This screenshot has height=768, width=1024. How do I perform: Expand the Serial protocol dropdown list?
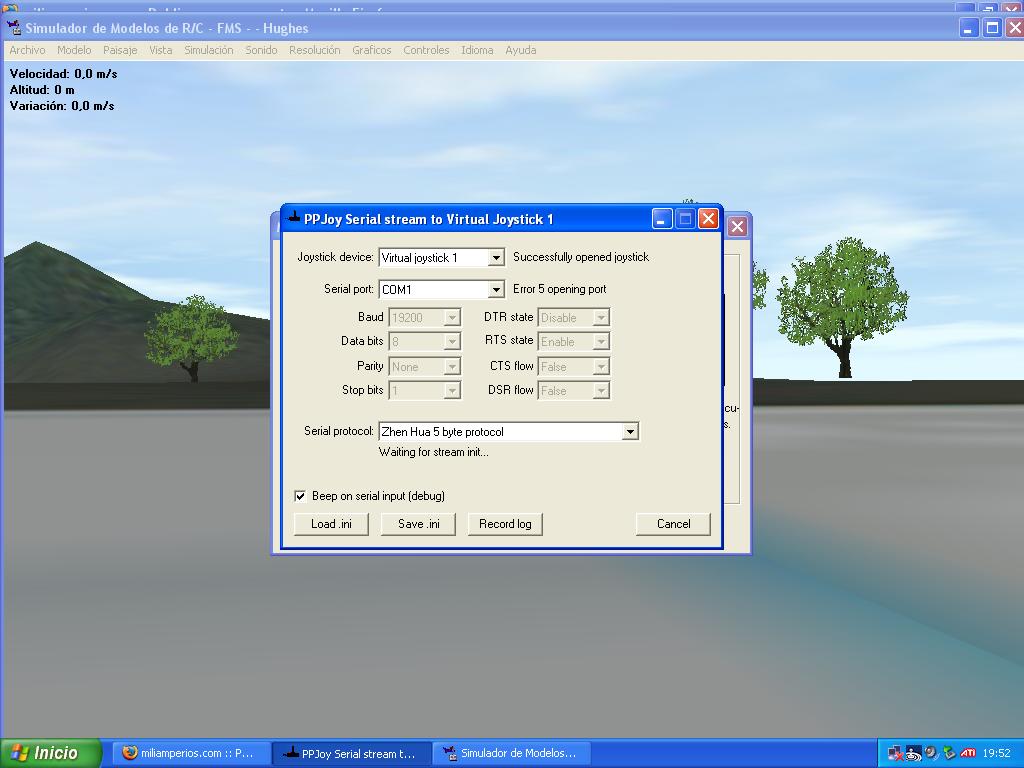(x=630, y=432)
